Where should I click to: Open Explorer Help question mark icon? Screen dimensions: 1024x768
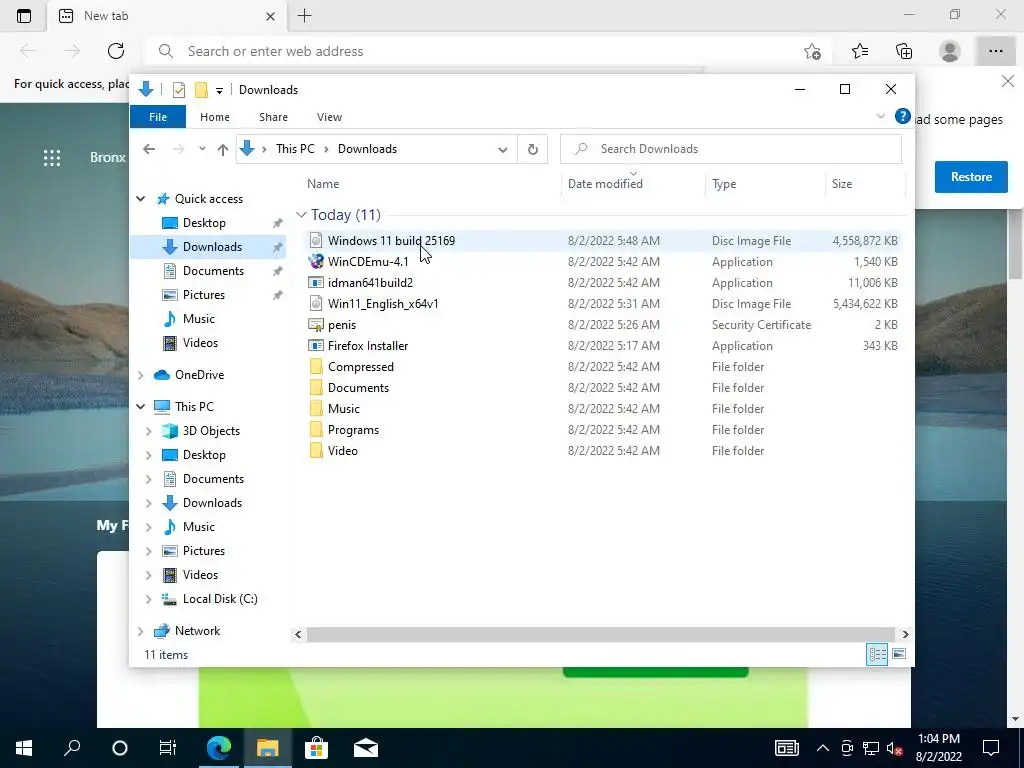coord(903,116)
